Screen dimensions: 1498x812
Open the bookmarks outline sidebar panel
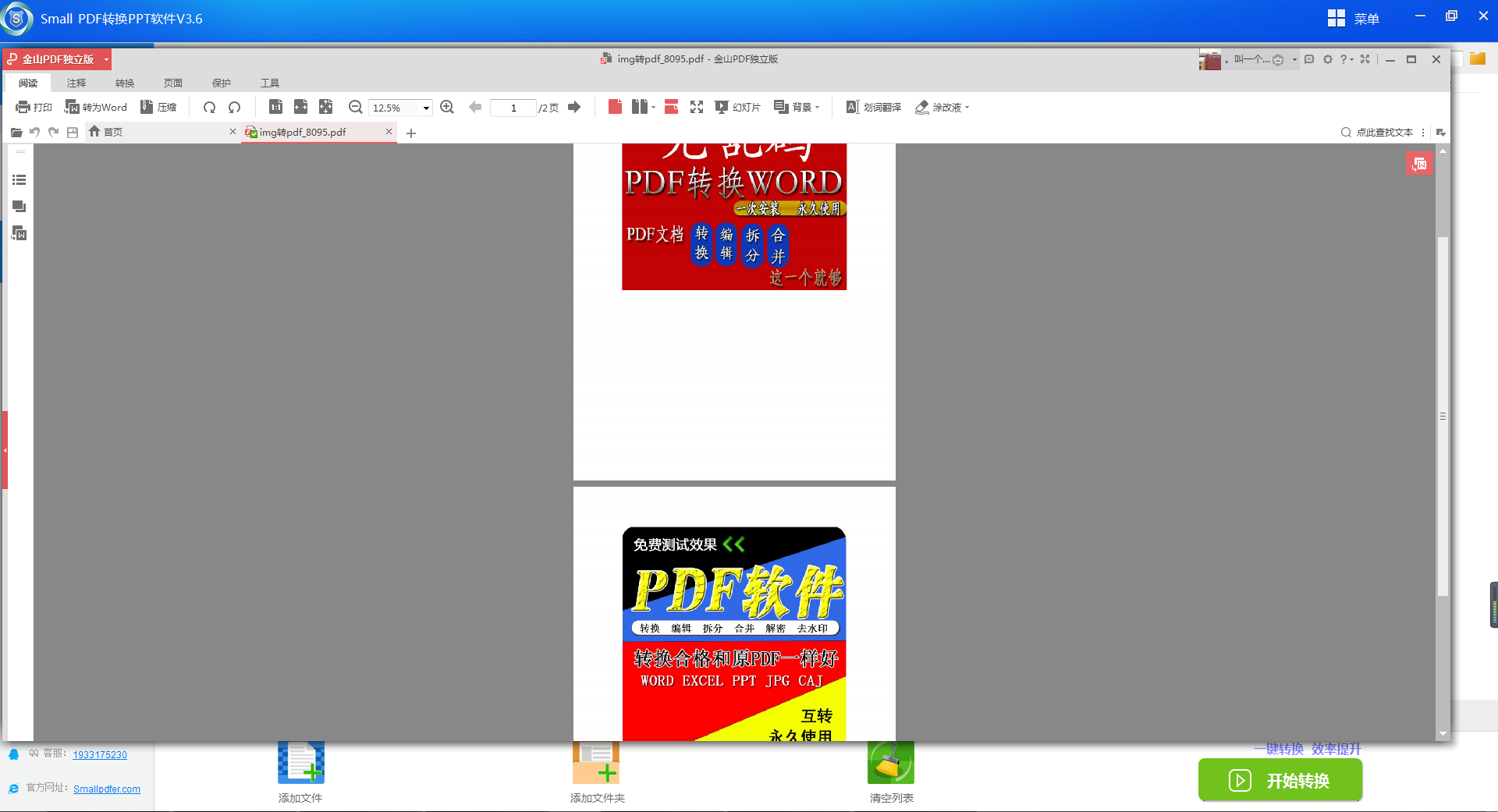pyautogui.click(x=20, y=180)
